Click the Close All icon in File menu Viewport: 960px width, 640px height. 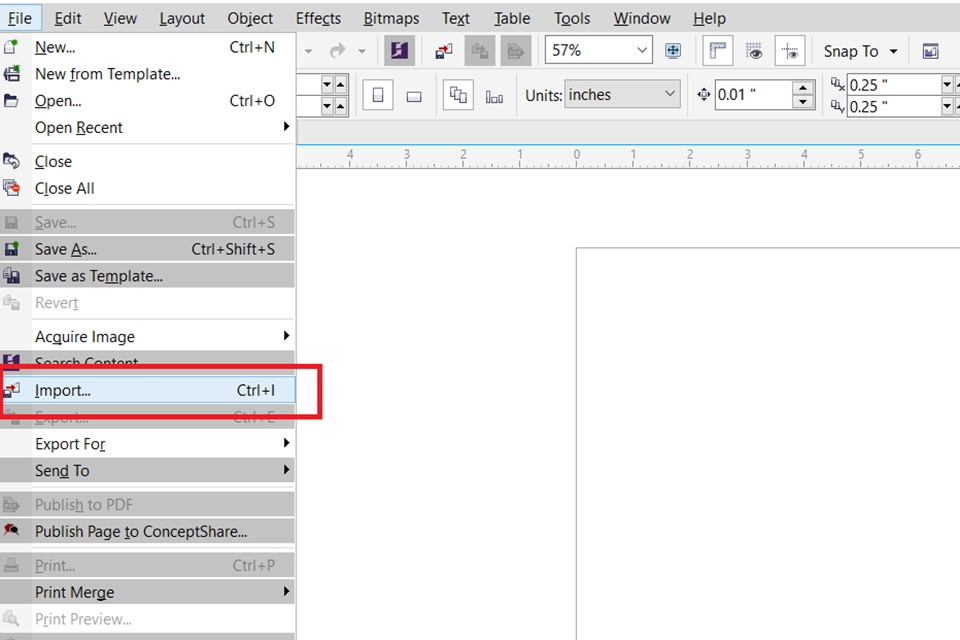click(x=12, y=188)
